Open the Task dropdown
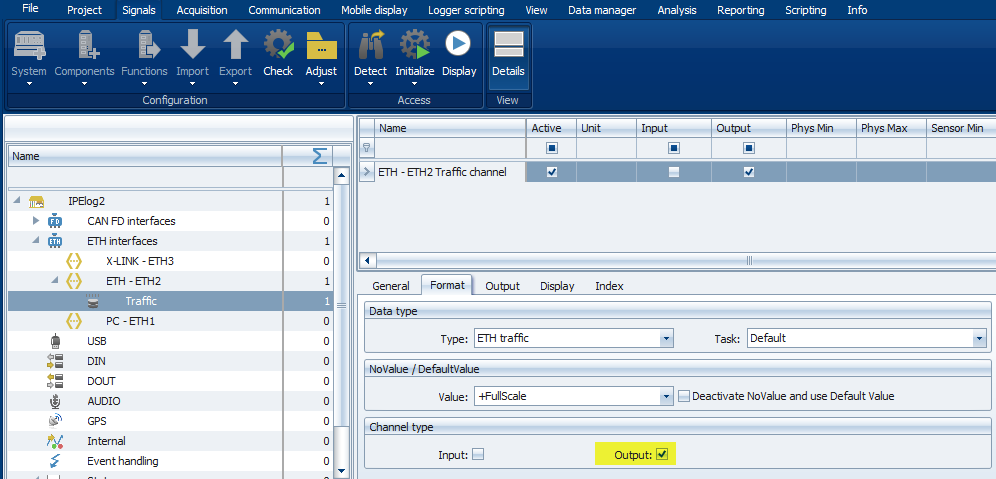Image resolution: width=996 pixels, height=479 pixels. [979, 338]
